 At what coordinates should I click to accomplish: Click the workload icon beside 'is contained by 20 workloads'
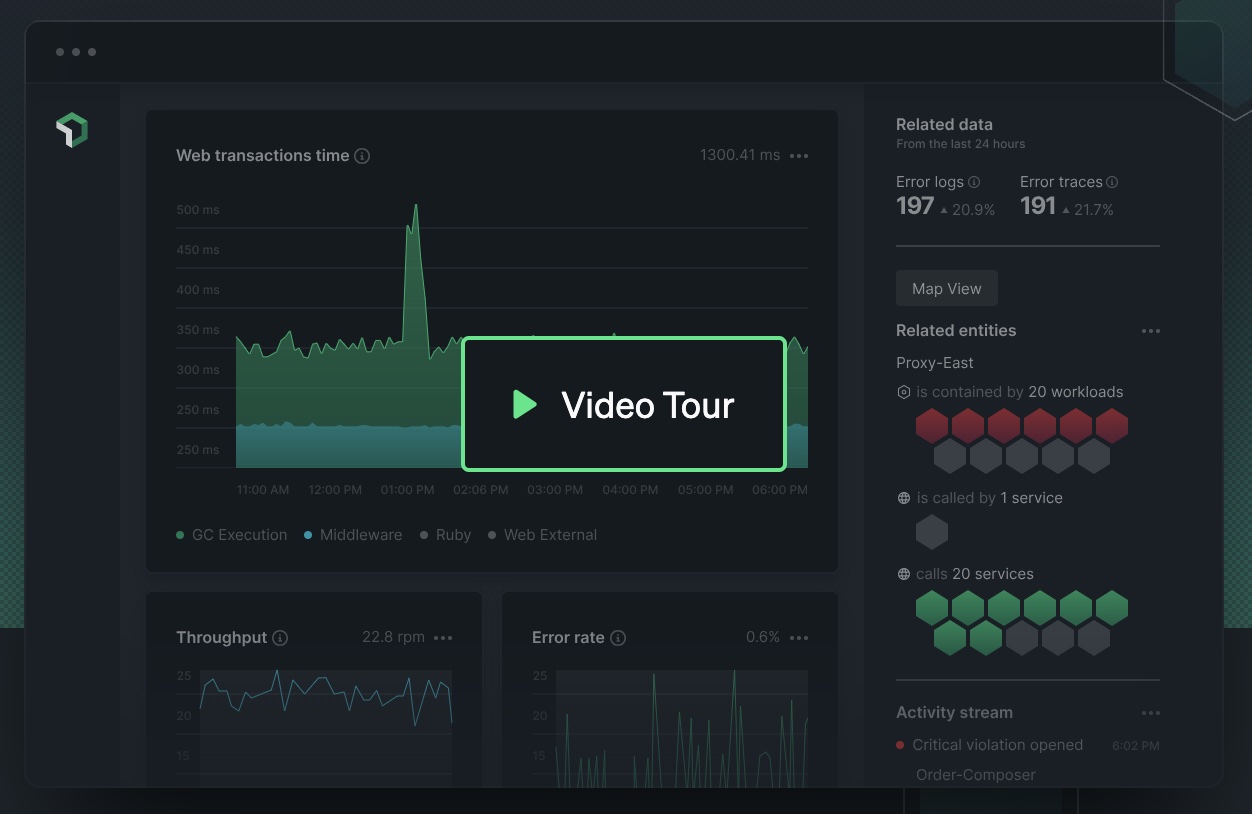[x=904, y=392]
